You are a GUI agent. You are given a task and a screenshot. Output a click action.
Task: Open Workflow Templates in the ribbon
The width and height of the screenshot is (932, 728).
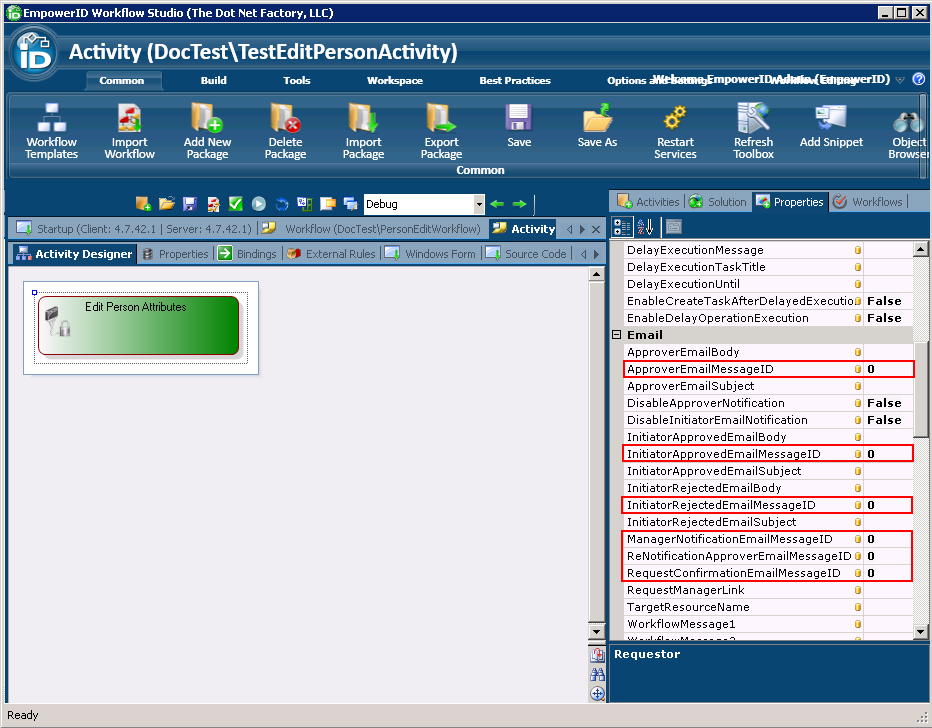coord(51,131)
